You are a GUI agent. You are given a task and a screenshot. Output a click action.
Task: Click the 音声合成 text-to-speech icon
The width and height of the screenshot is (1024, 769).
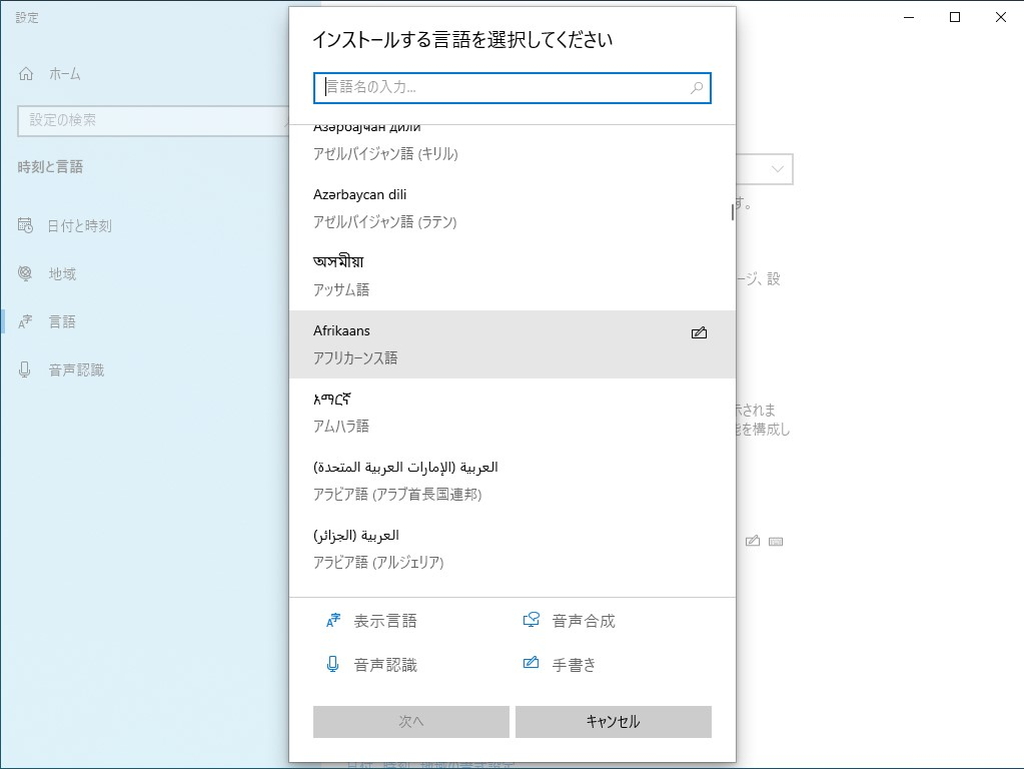pyautogui.click(x=530, y=619)
